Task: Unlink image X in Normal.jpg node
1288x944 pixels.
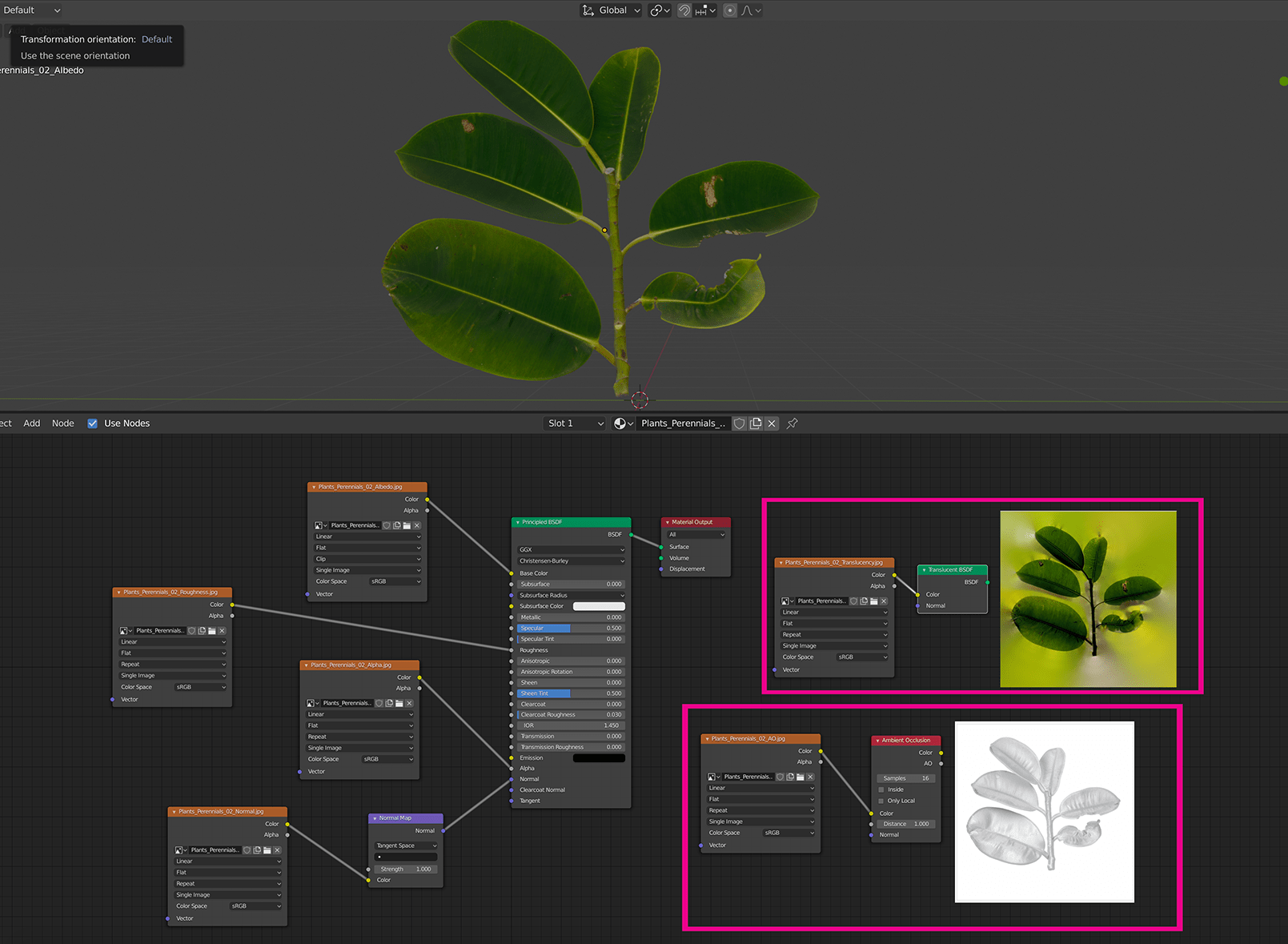Action: [x=277, y=850]
